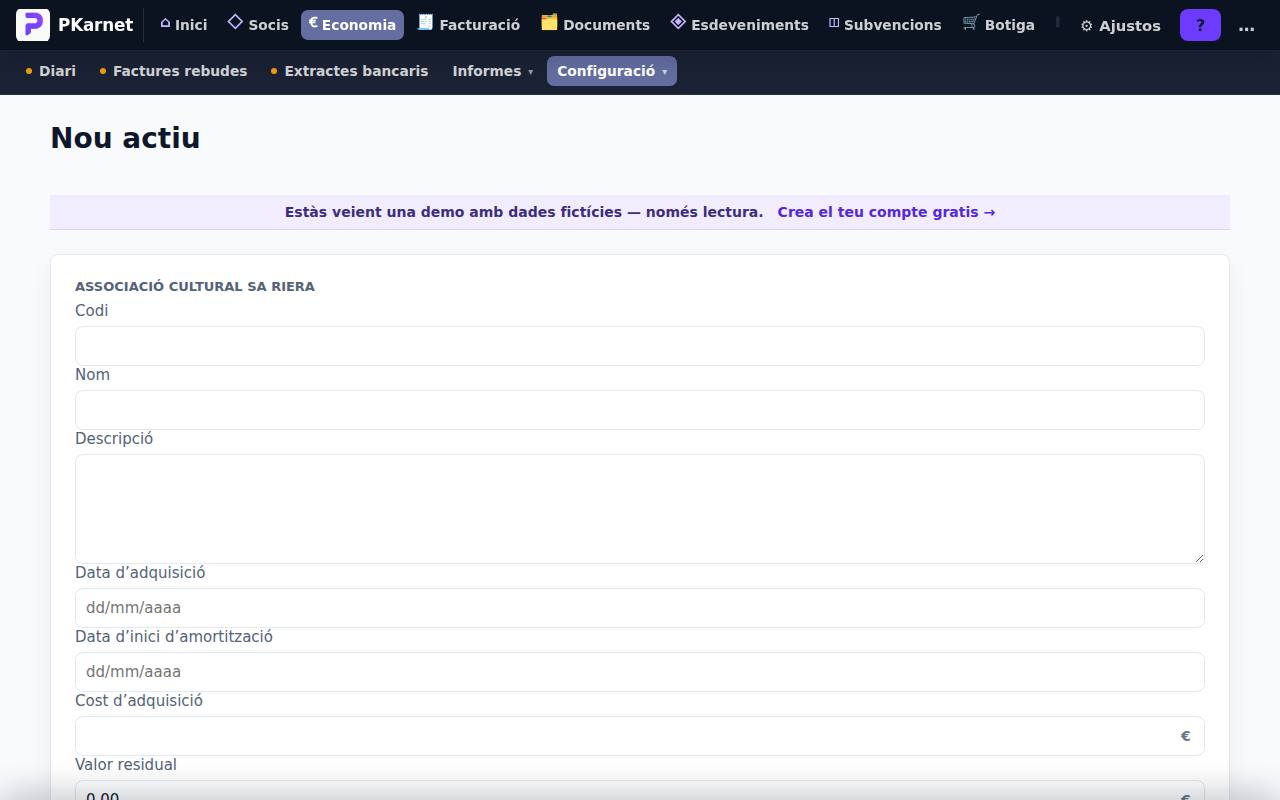This screenshot has height=800, width=1280.
Task: Open the Inici home page
Action: tap(183, 25)
